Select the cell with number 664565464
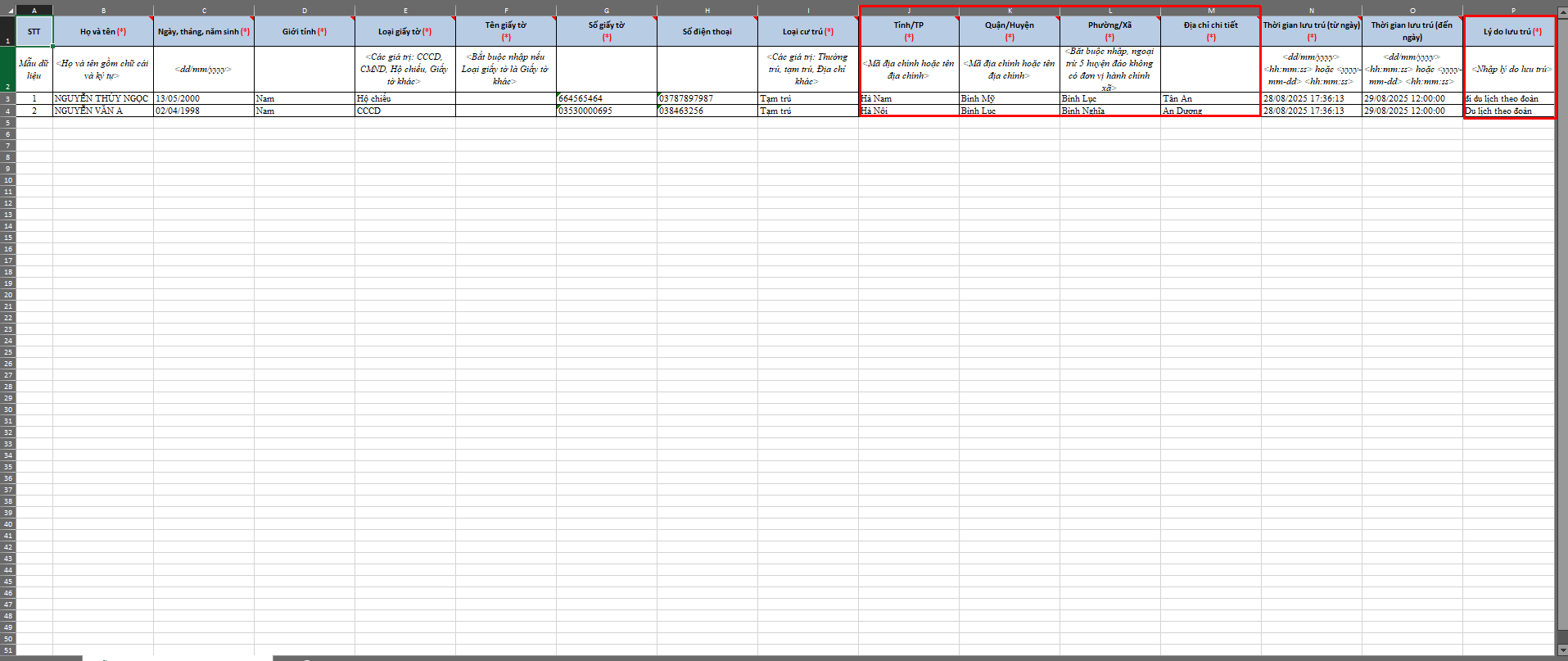 [606, 98]
